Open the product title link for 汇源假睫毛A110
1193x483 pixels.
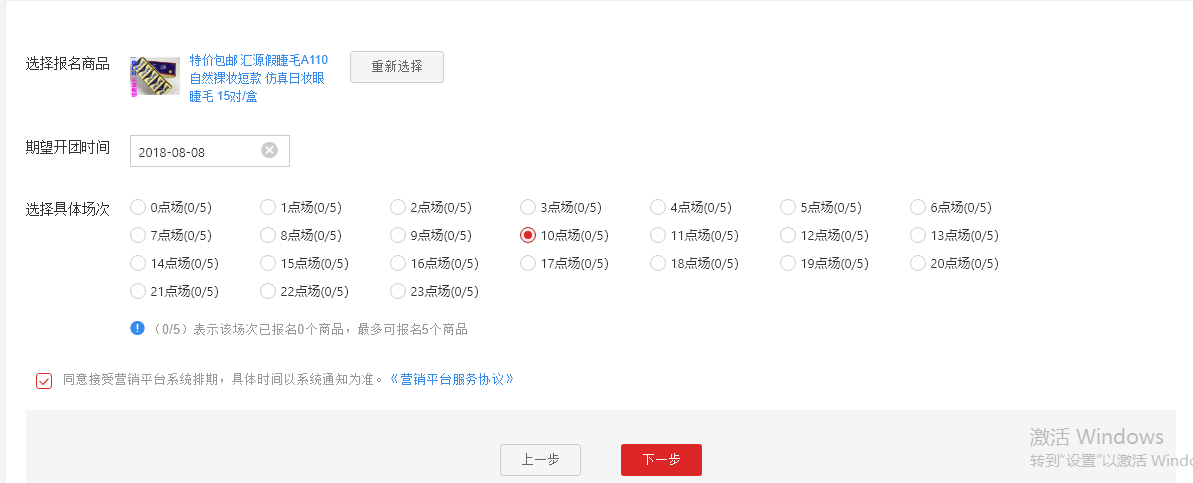point(258,77)
